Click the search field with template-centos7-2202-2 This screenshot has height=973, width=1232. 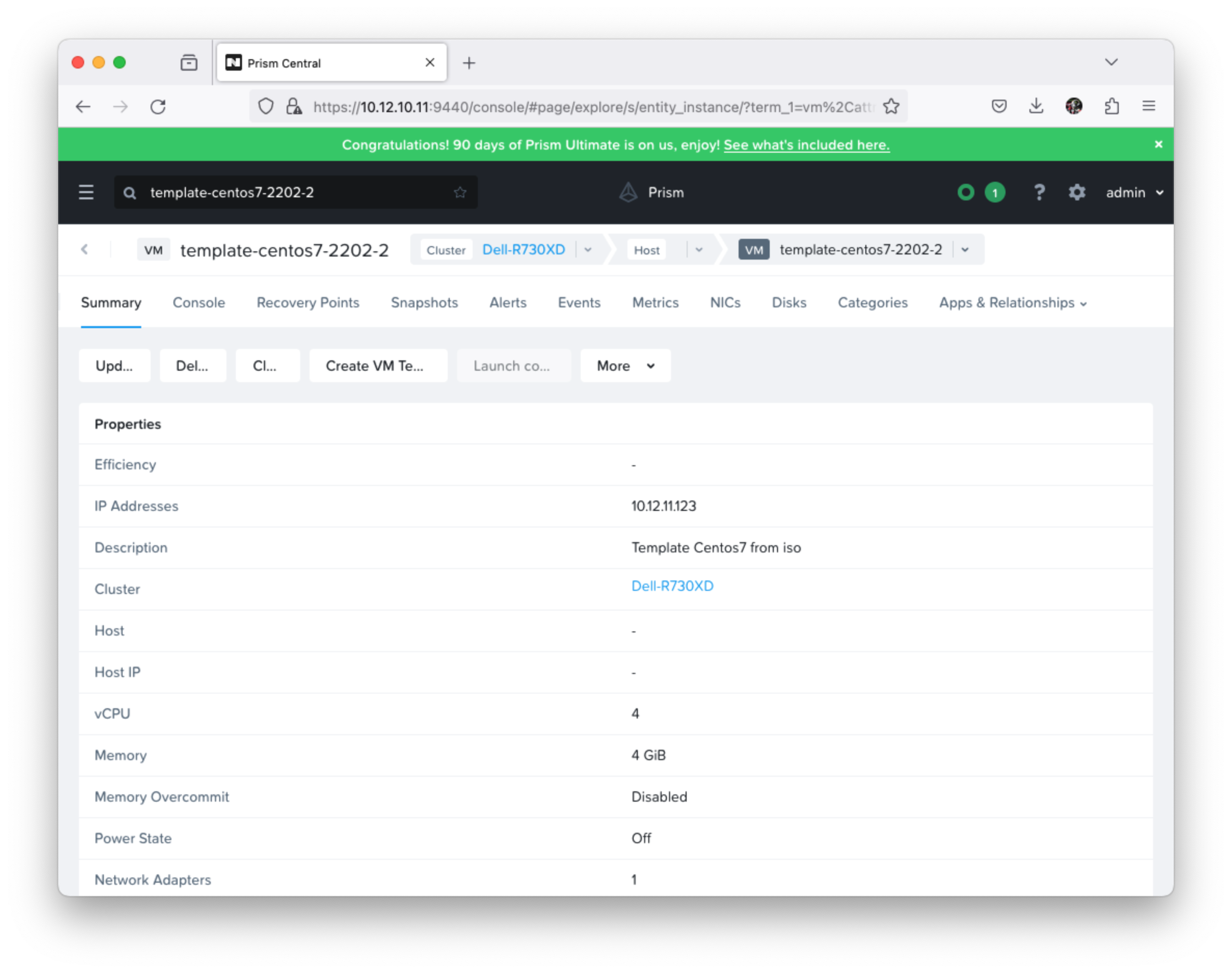(x=295, y=193)
